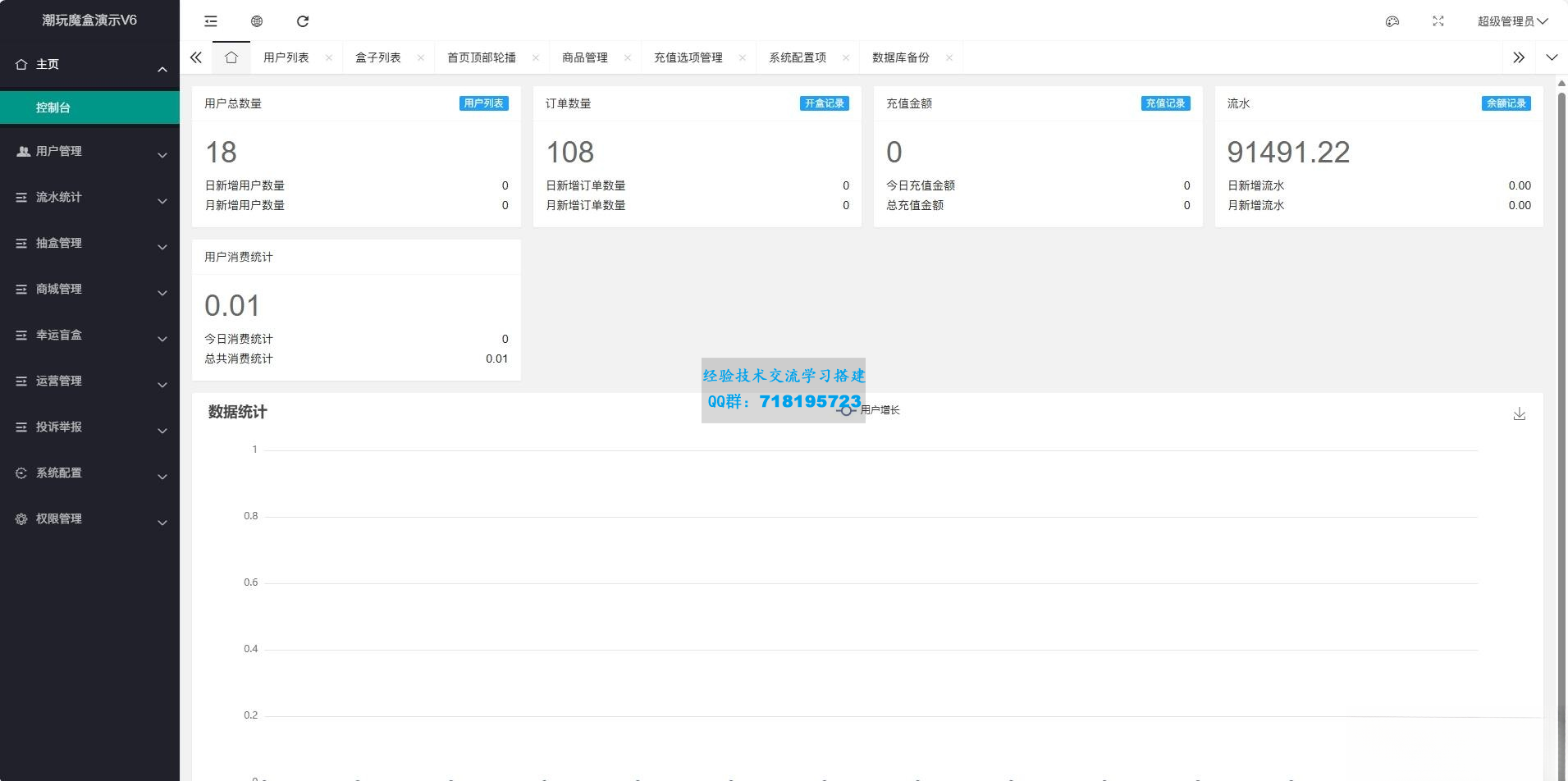The height and width of the screenshot is (781, 1568).
Task: Click the 总共消费统计 row label
Action: pyautogui.click(x=239, y=359)
